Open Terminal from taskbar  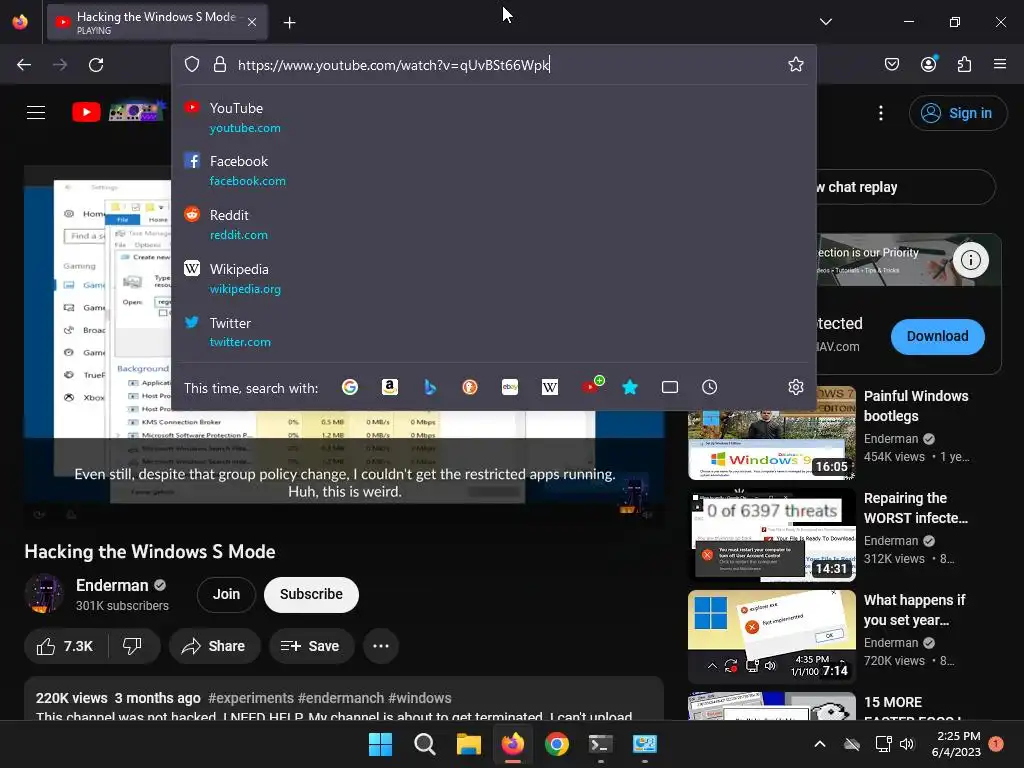point(600,744)
